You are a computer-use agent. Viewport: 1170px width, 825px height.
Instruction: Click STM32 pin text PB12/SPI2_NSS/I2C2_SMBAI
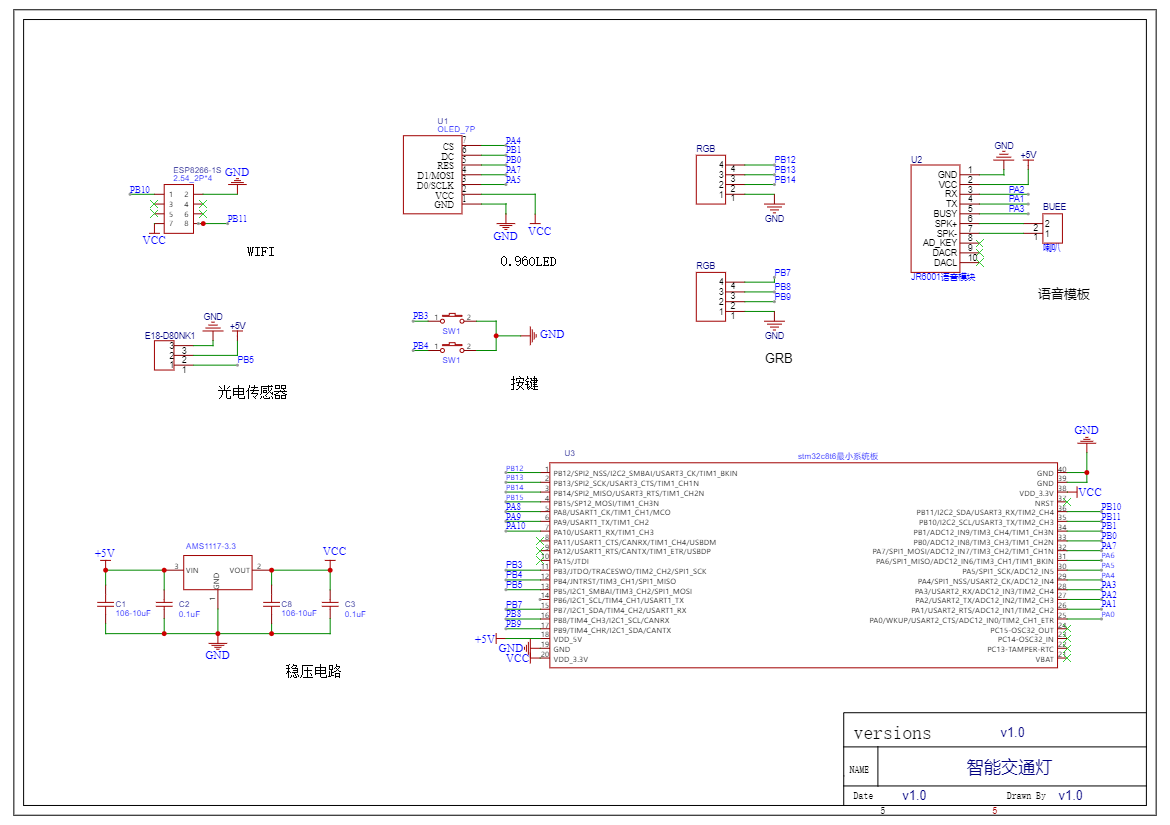click(645, 474)
